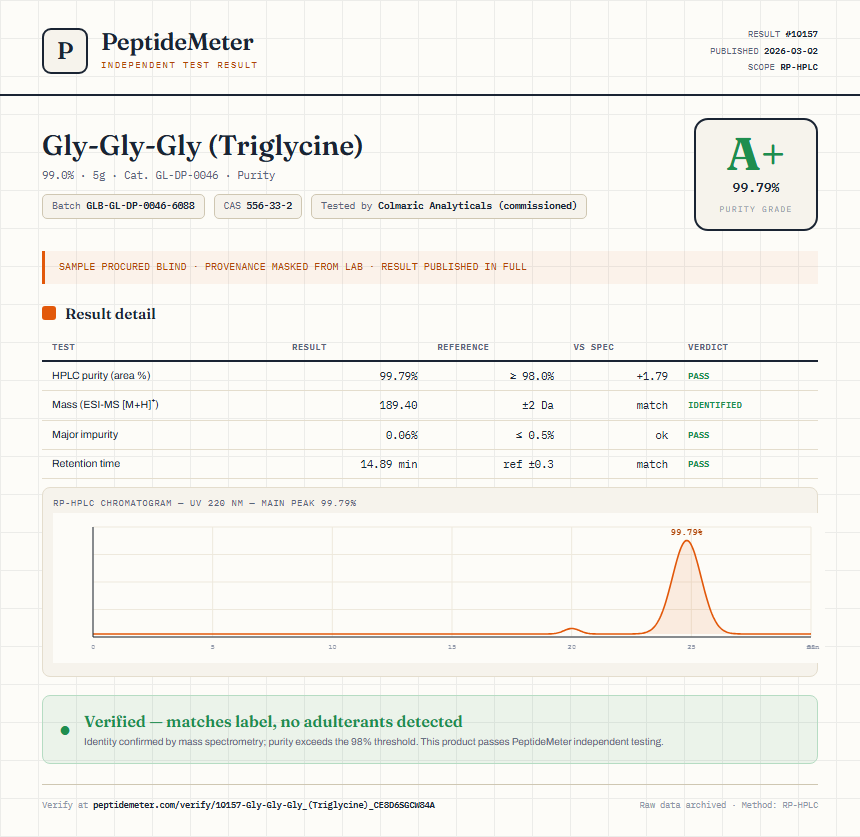The image size is (860, 837).
Task: Click the HPLC purity (area %) row label
Action: click(x=101, y=376)
